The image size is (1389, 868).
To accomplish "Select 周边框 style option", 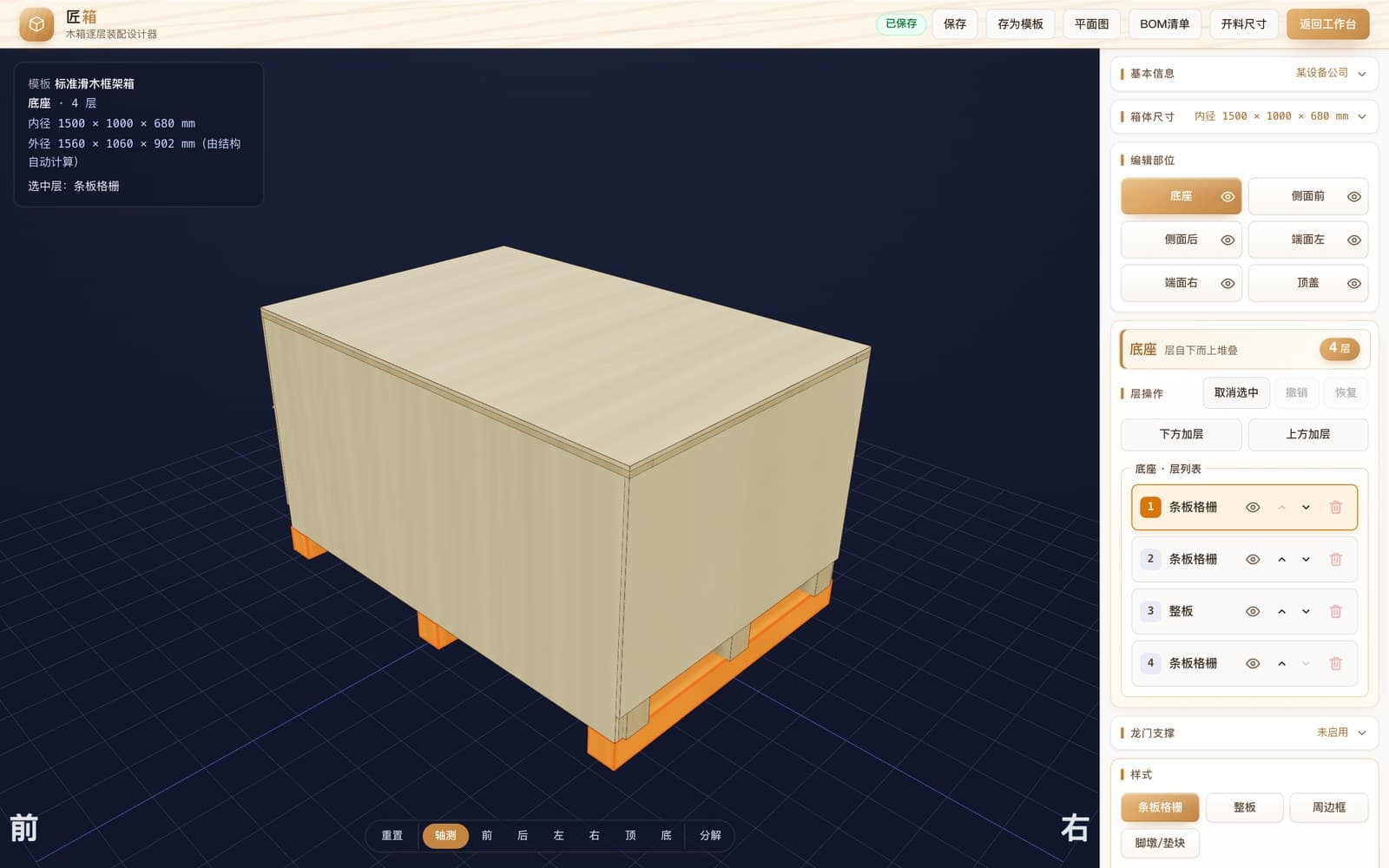I will coord(1328,807).
